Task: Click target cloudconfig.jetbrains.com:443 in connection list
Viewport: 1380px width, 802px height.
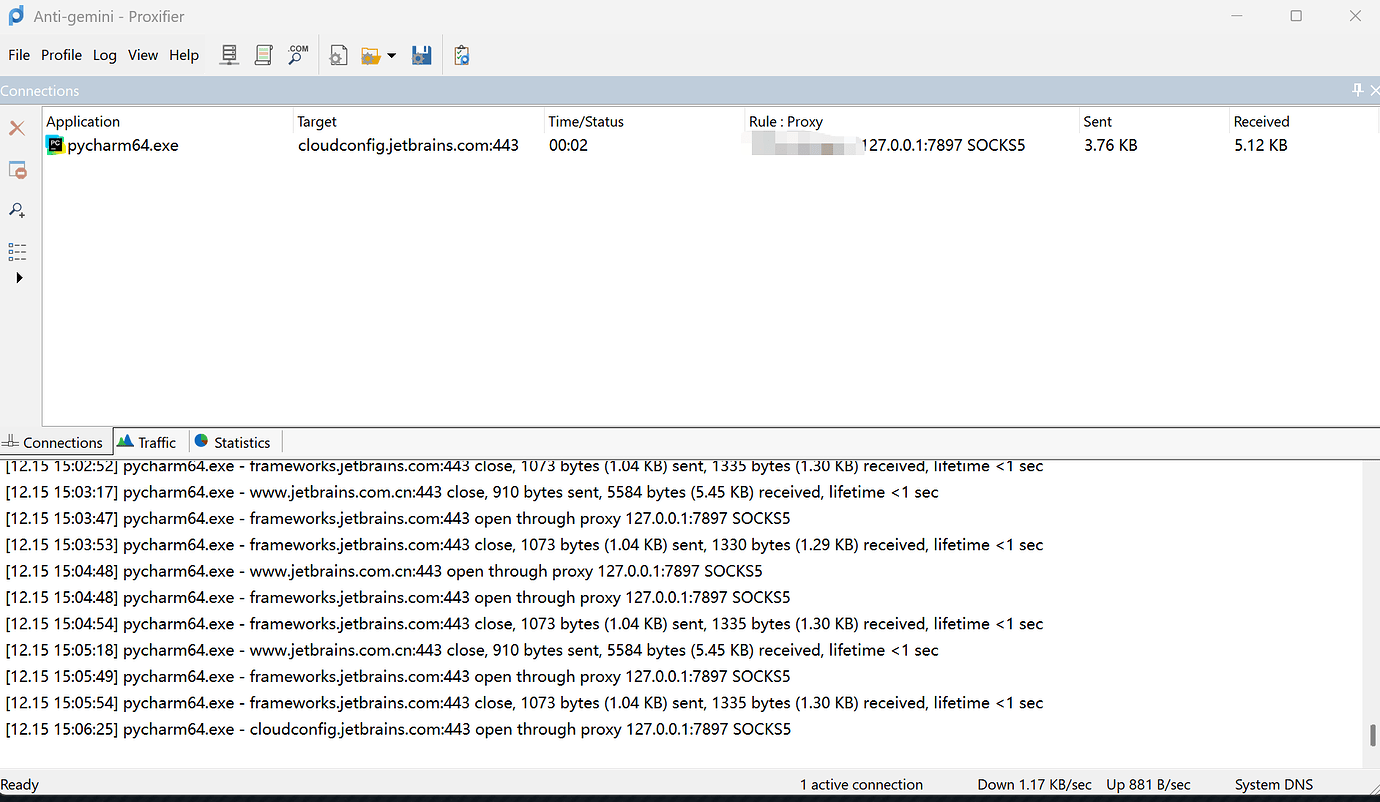Action: coord(408,146)
